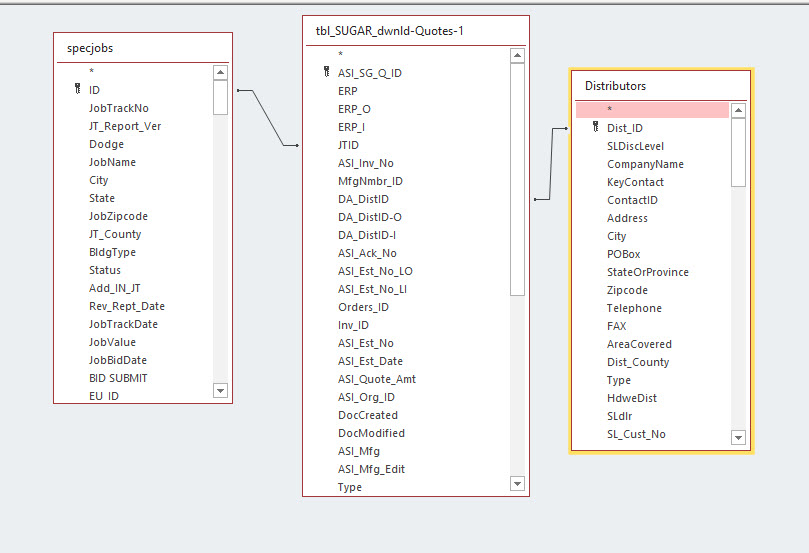The height and width of the screenshot is (553, 809).
Task: Select the DA_DistID field in Quotes table
Action: coord(363,199)
